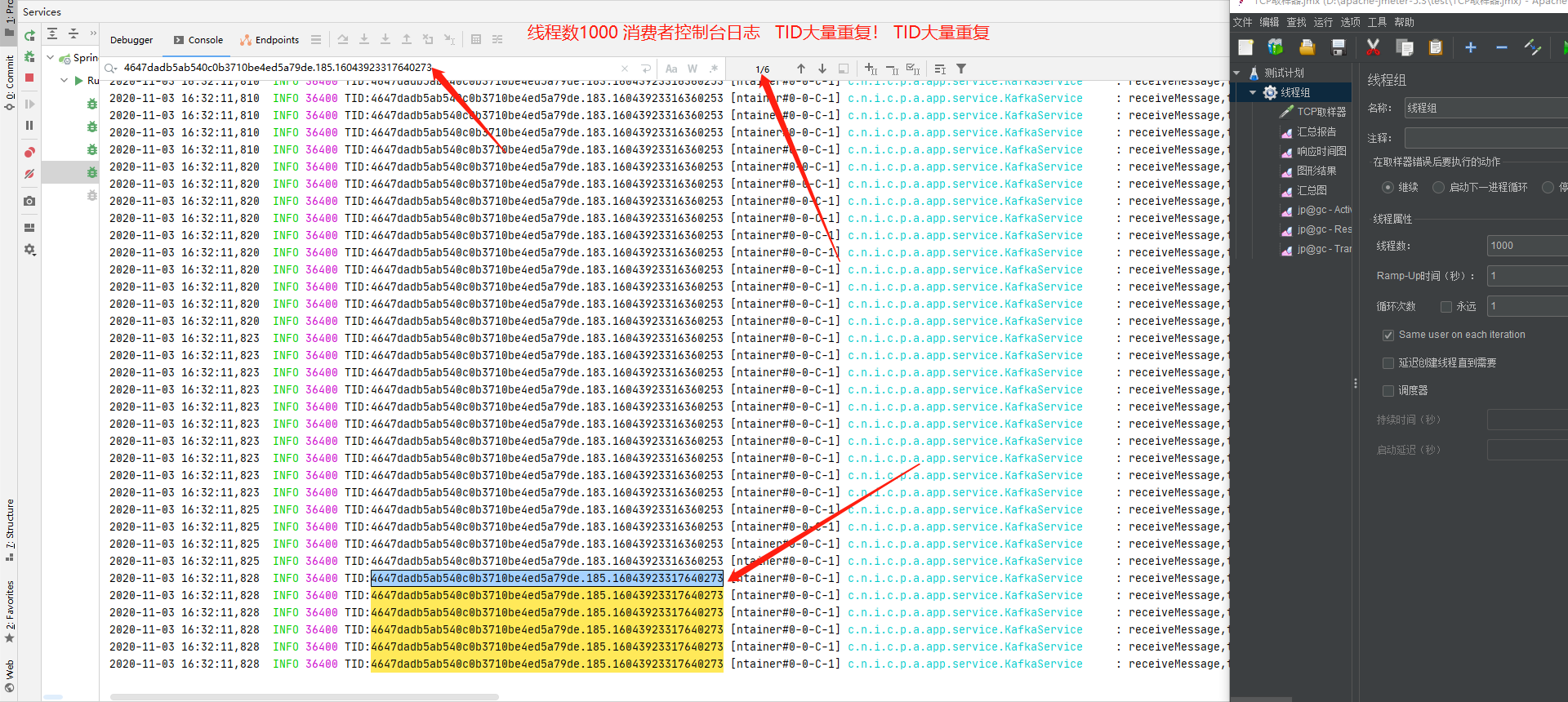Click the Step Out upward arrow icon

(x=407, y=39)
